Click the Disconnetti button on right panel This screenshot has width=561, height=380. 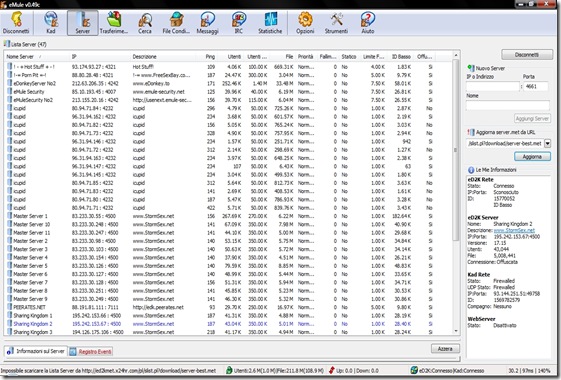[527, 55]
